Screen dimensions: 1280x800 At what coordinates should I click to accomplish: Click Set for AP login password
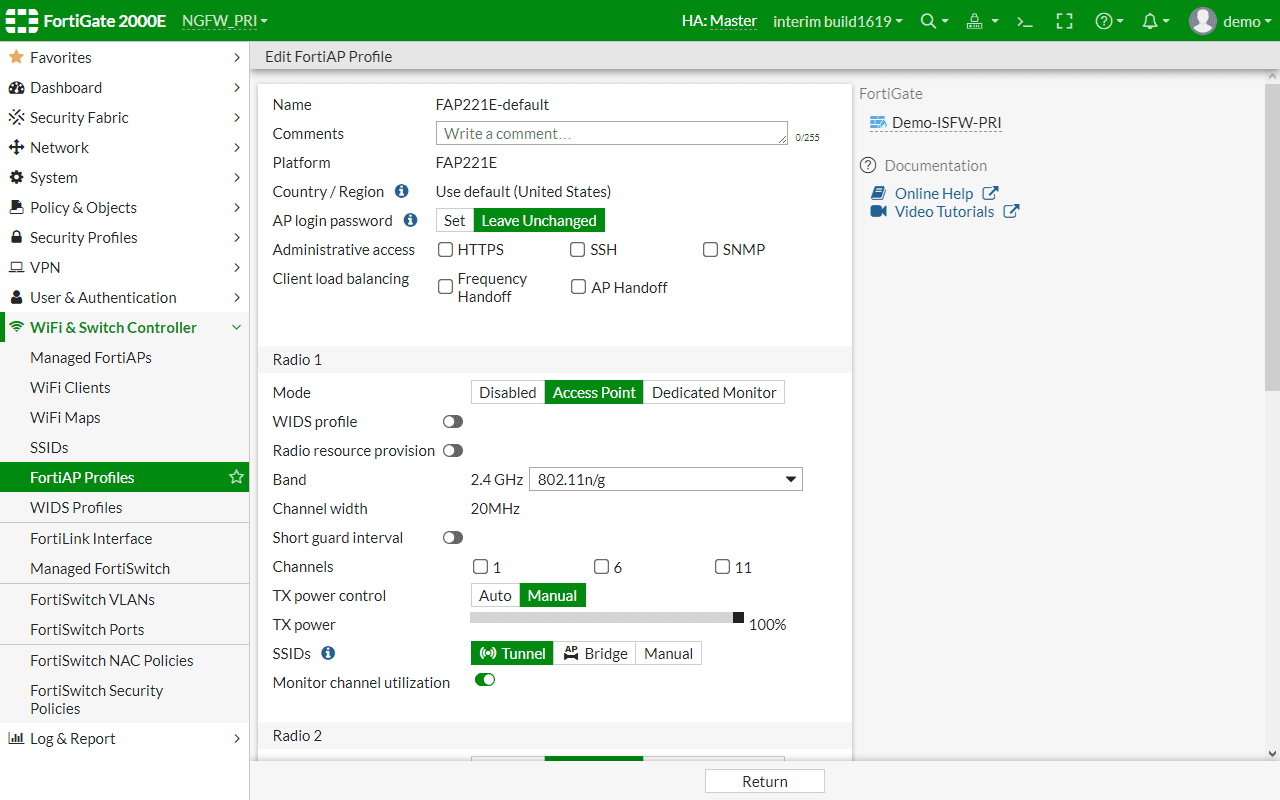[455, 220]
